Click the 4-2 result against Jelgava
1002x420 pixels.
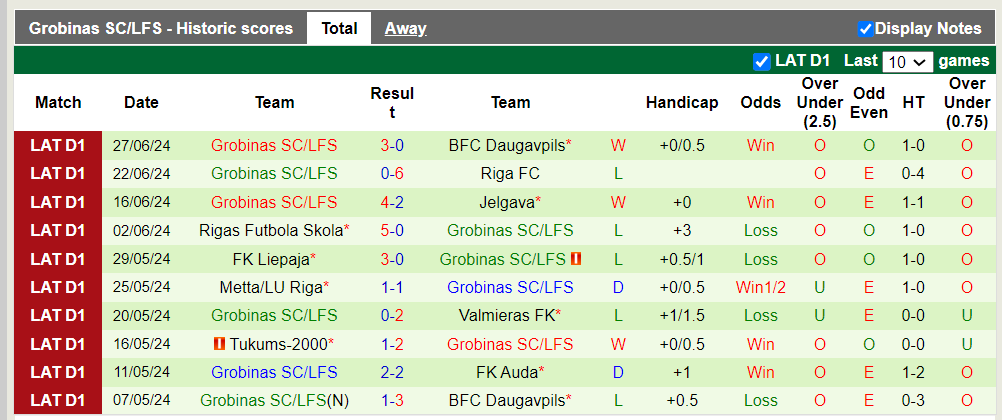392,202
